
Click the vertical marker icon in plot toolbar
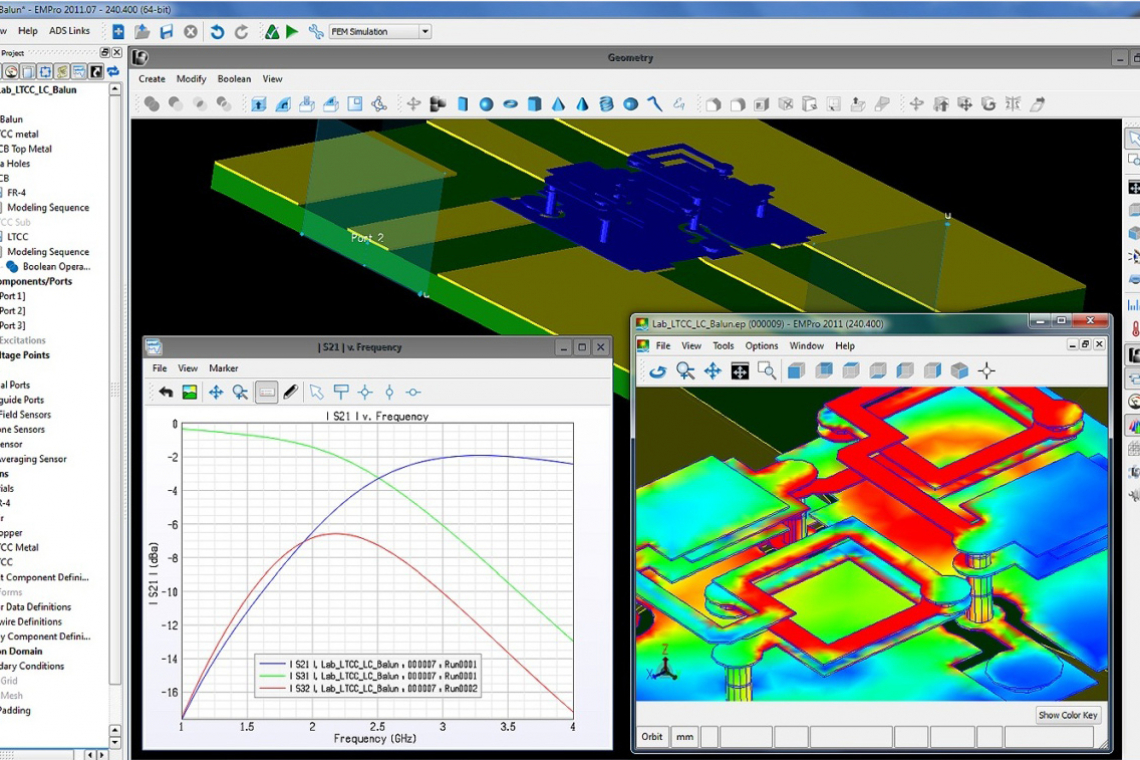pyautogui.click(x=389, y=393)
